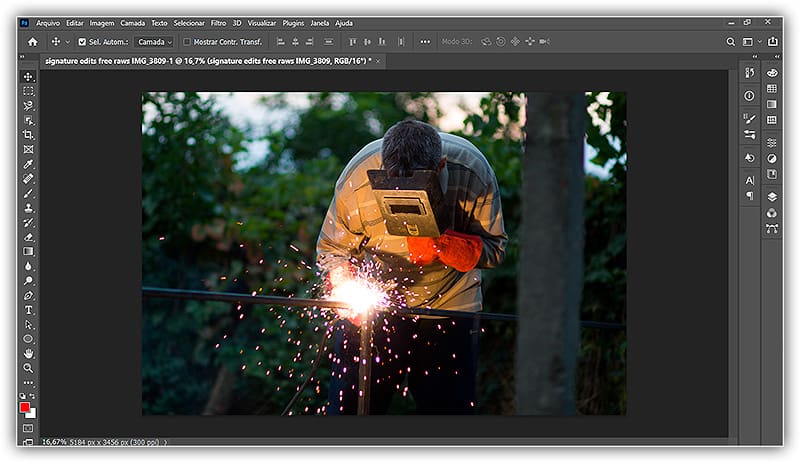Select the Dodge tool
Viewport: 800px width, 463px height.
(28, 281)
